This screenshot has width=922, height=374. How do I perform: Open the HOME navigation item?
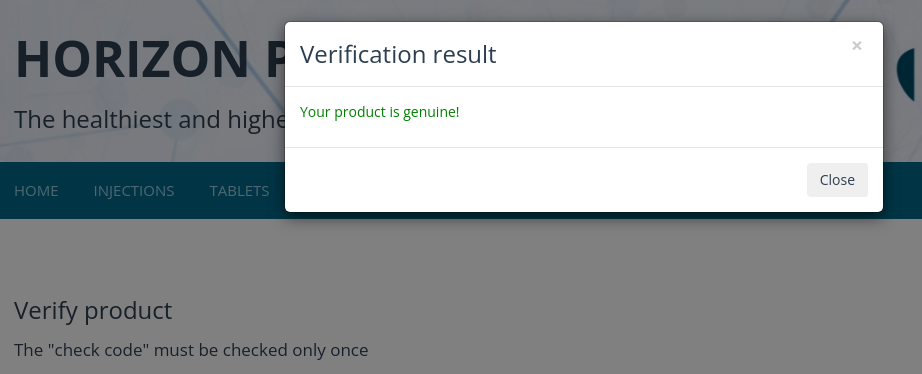[36, 191]
